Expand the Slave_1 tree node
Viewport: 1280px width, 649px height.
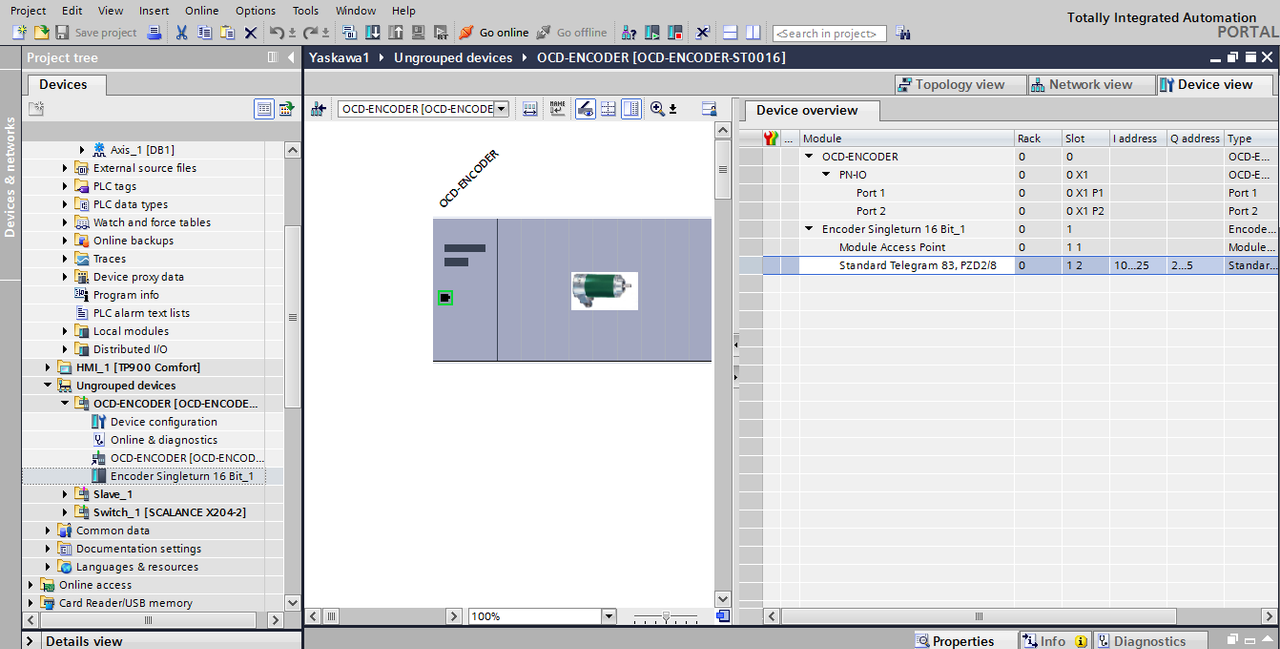tap(66, 494)
